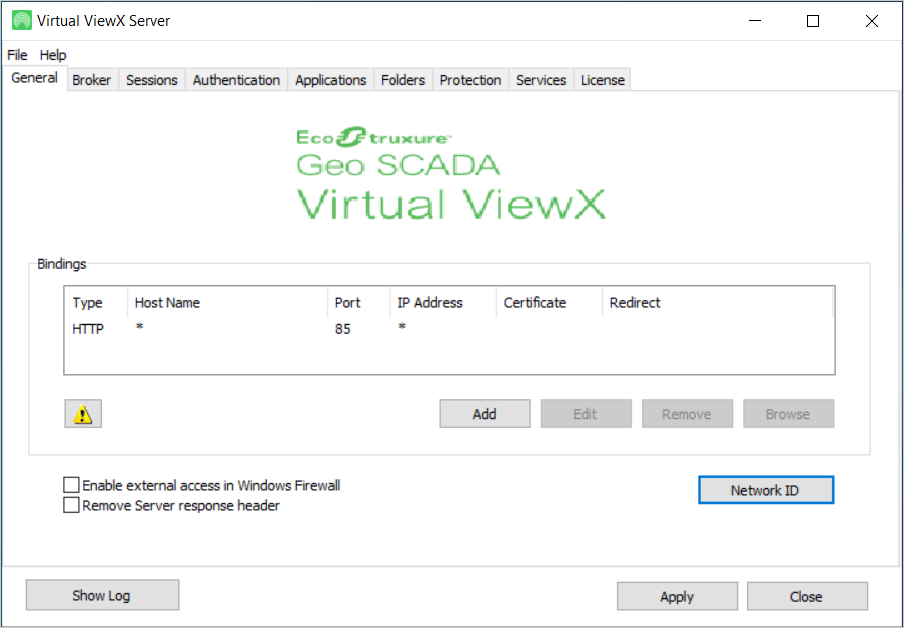Toggle Remove Server response header checkbox
Image resolution: width=904 pixels, height=628 pixels.
click(71, 506)
